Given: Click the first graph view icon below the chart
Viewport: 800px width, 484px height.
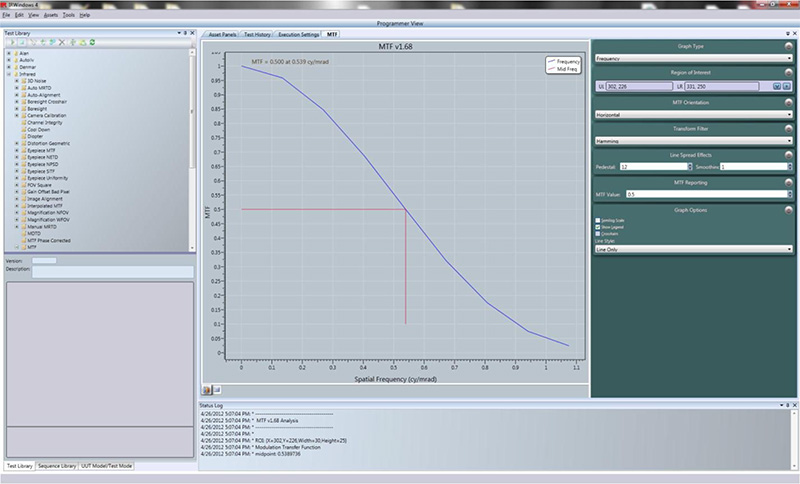Looking at the screenshot, I should pyautogui.click(x=207, y=388).
